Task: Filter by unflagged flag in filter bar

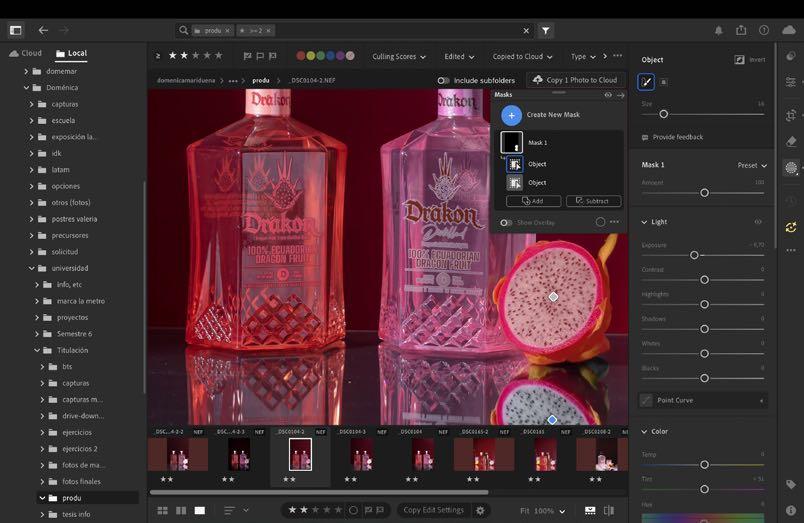Action: (x=260, y=56)
